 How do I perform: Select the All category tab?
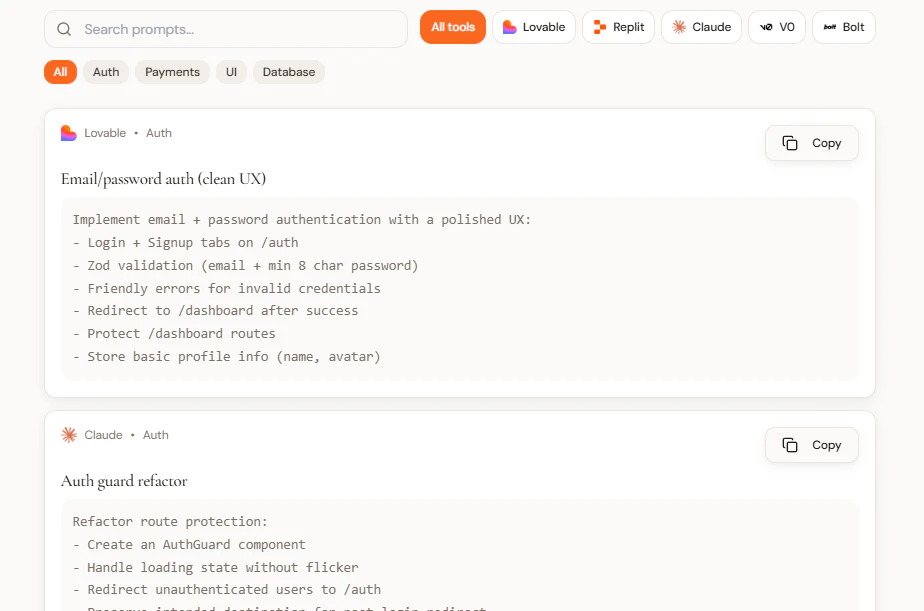pos(59,71)
